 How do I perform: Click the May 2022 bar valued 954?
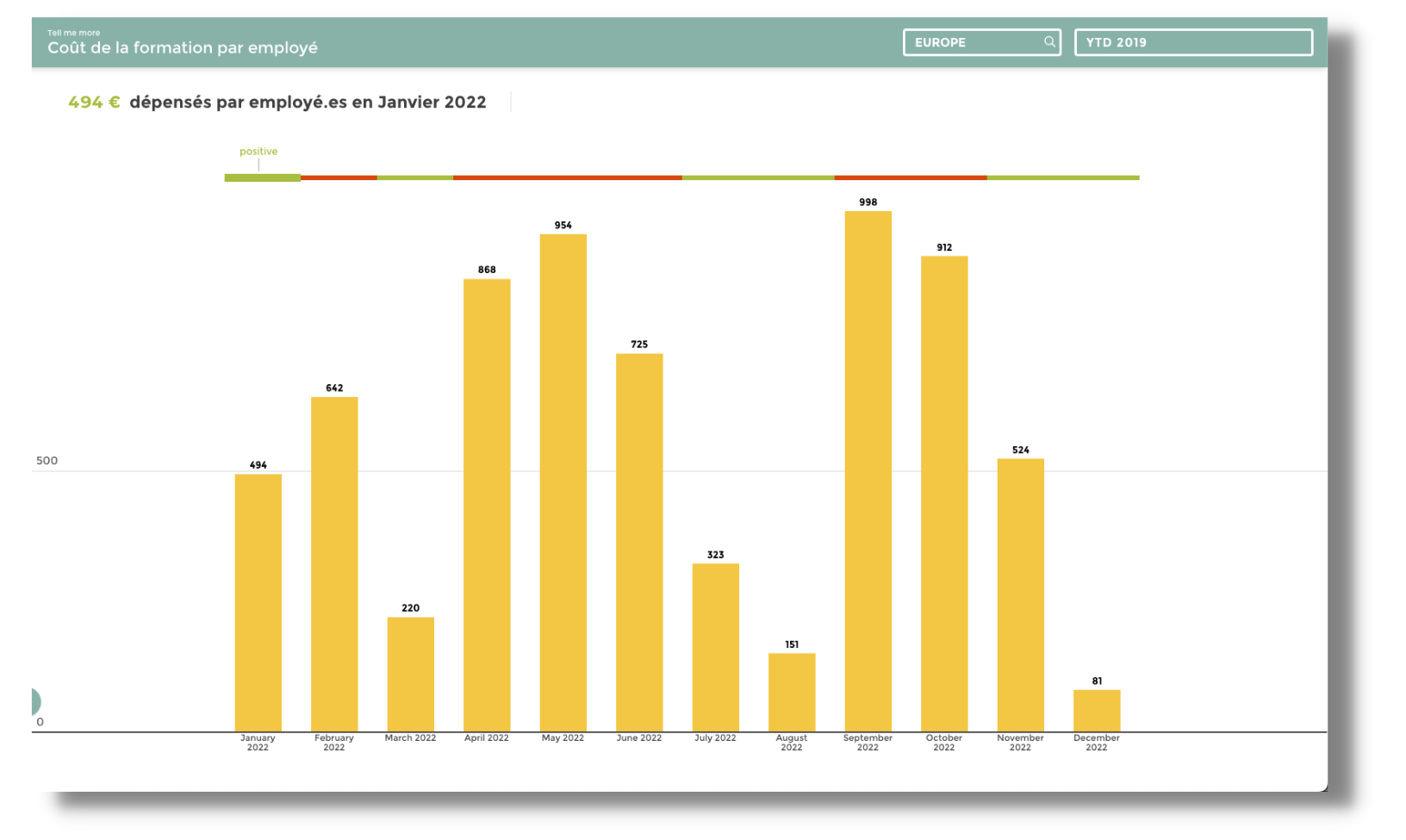click(563, 482)
